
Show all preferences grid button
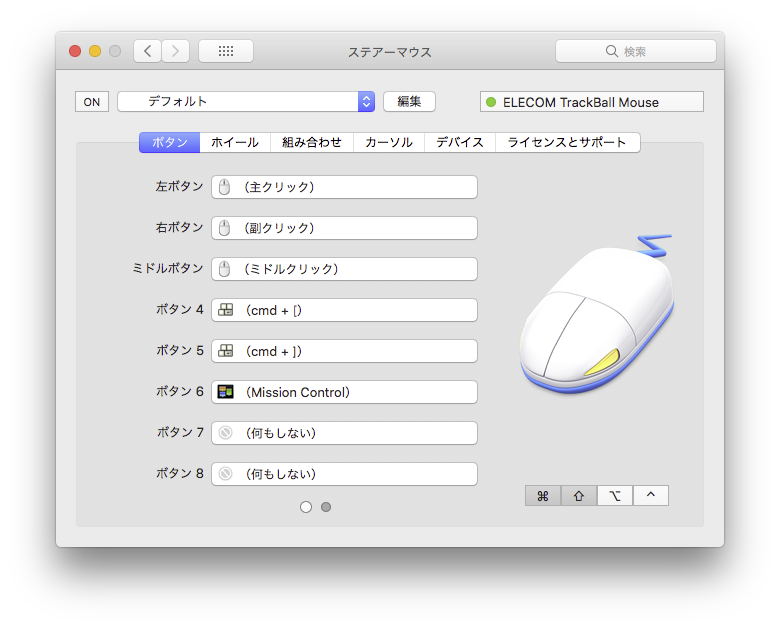[226, 51]
